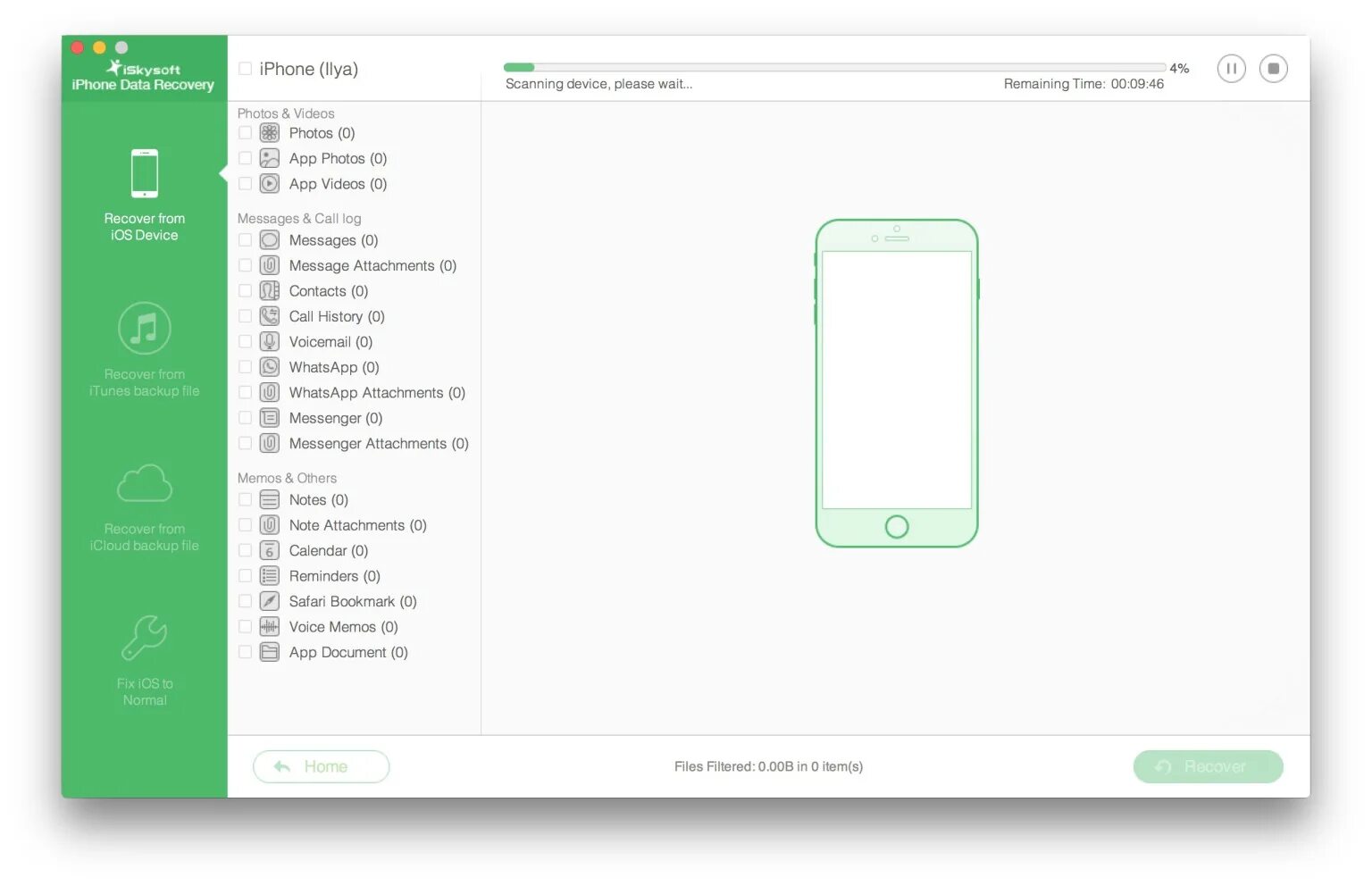Image resolution: width=1372 pixels, height=886 pixels.
Task: Click 'Files Filtered: 0.00B in 0 item(s)' status text
Action: 769,767
